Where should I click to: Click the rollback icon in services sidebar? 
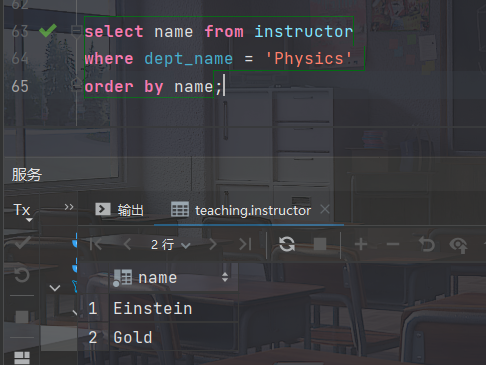coord(22,275)
